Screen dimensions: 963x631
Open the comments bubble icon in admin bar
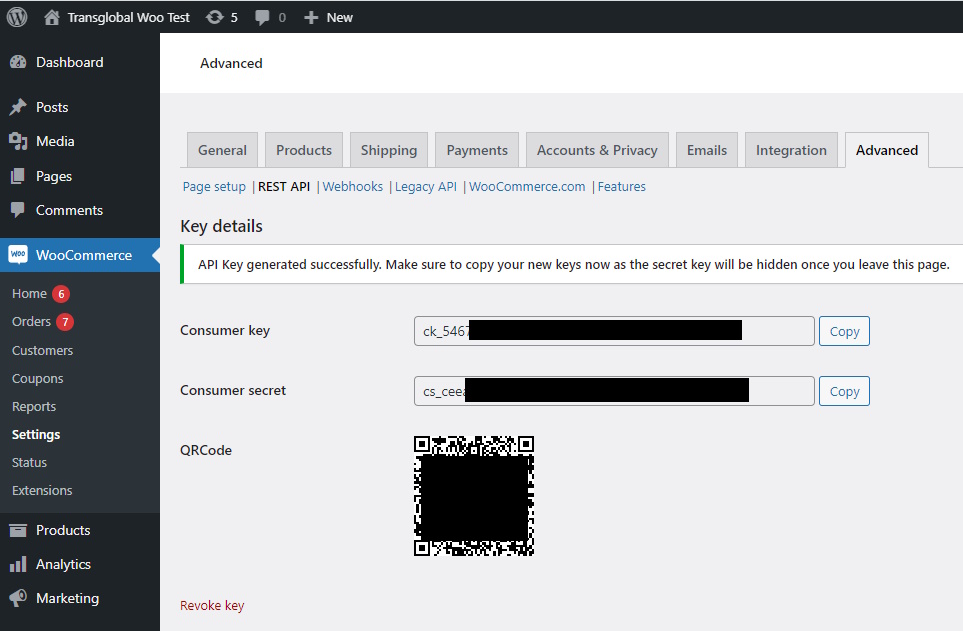tap(262, 17)
